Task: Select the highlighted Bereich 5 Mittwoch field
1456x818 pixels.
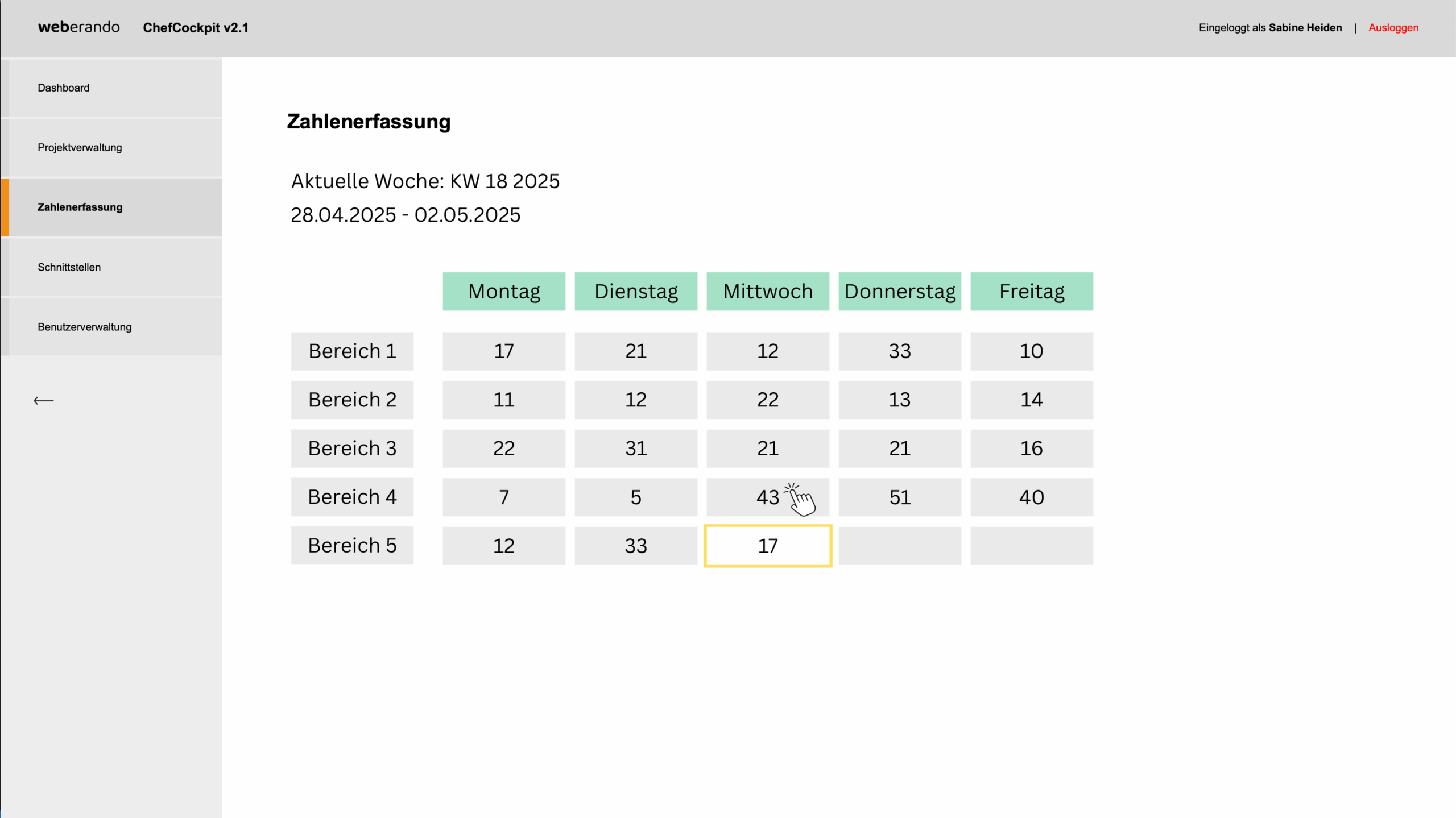Action: pyautogui.click(x=768, y=546)
